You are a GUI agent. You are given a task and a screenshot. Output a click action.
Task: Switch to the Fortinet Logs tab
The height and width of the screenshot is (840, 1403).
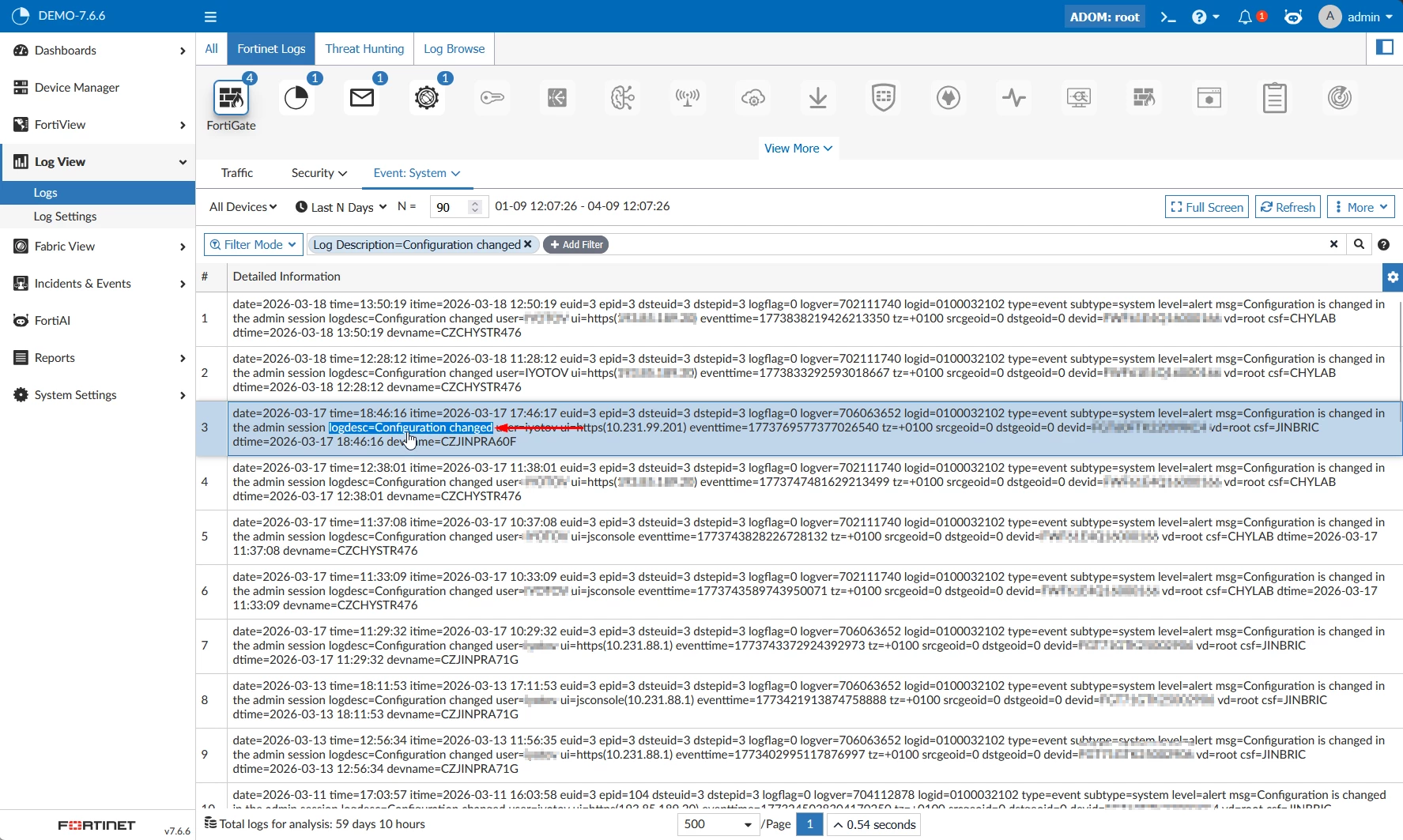(271, 48)
